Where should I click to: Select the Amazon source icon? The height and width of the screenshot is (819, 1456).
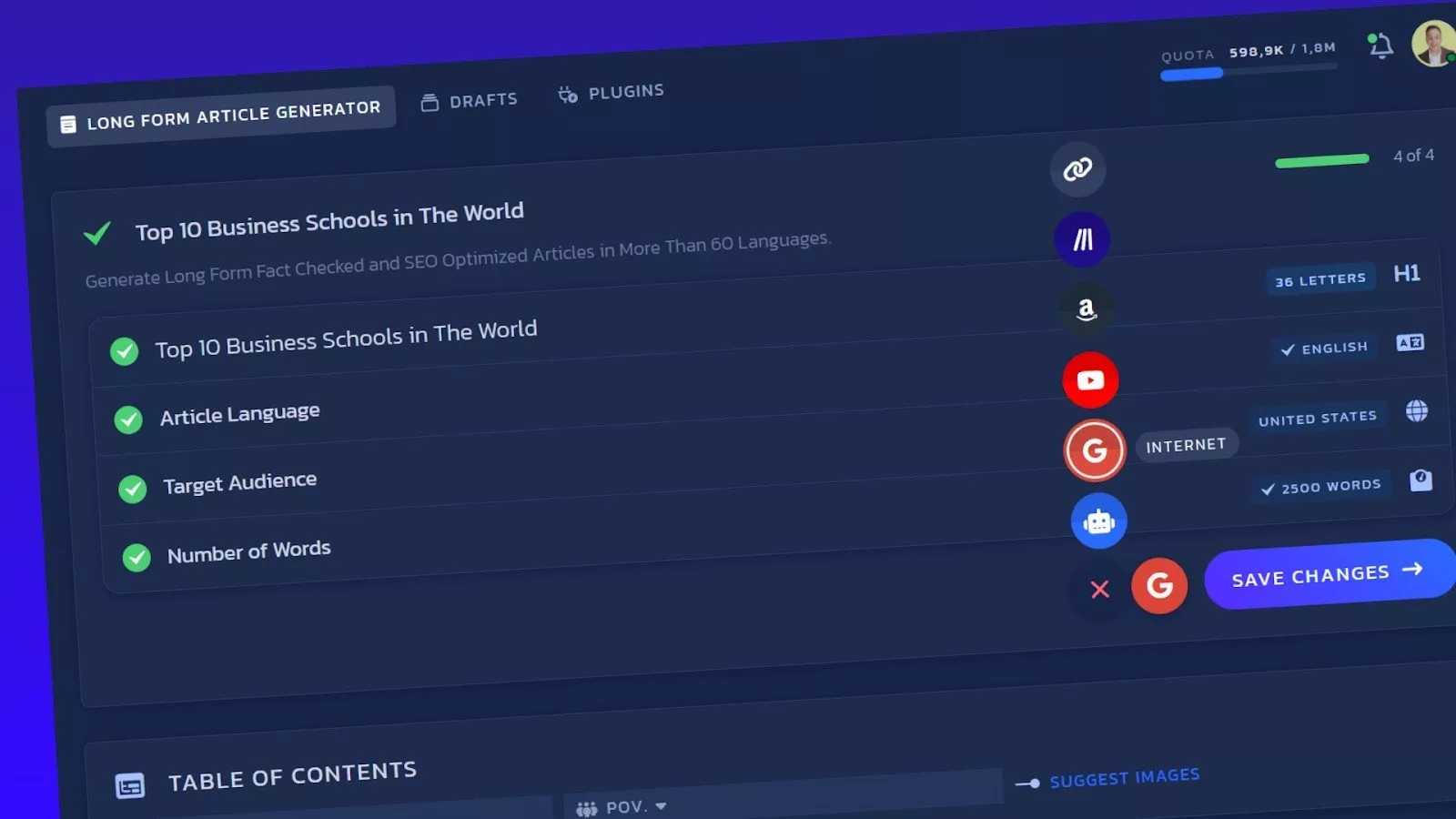coord(1086,309)
